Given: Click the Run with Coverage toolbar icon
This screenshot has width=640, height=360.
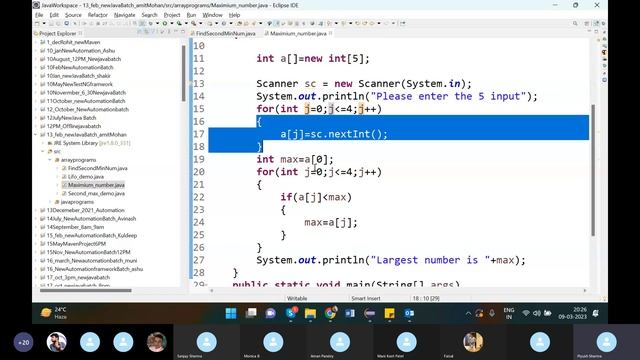Looking at the screenshot, I should 179,23.
